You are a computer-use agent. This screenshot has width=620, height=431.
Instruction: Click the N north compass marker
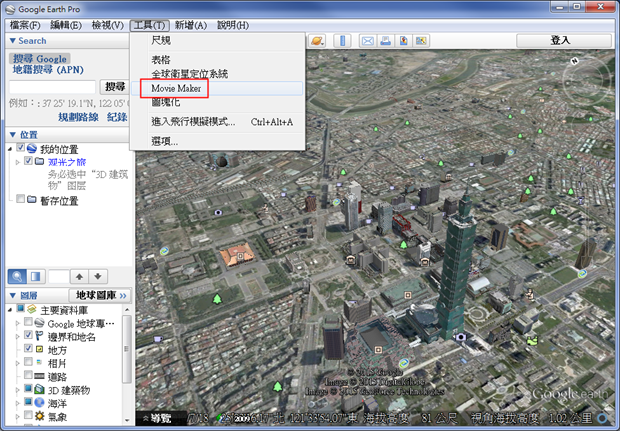pos(575,61)
